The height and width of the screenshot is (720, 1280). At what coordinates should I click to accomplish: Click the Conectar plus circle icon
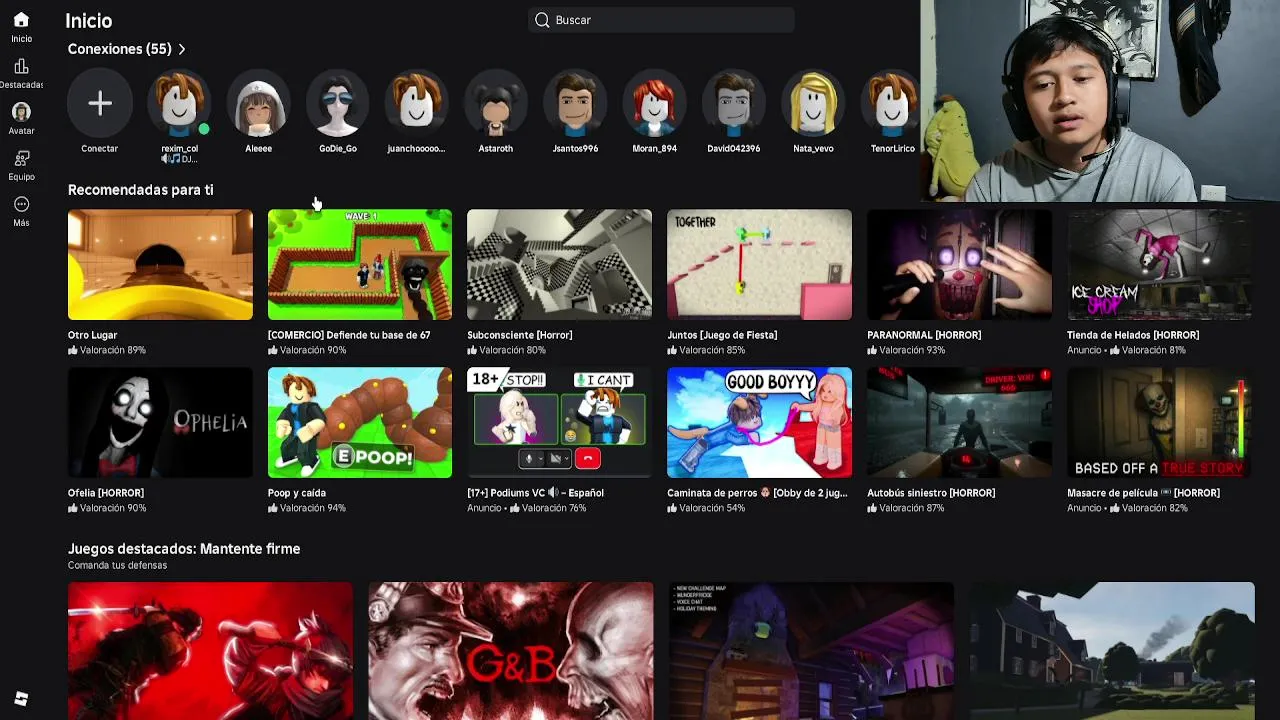point(100,104)
